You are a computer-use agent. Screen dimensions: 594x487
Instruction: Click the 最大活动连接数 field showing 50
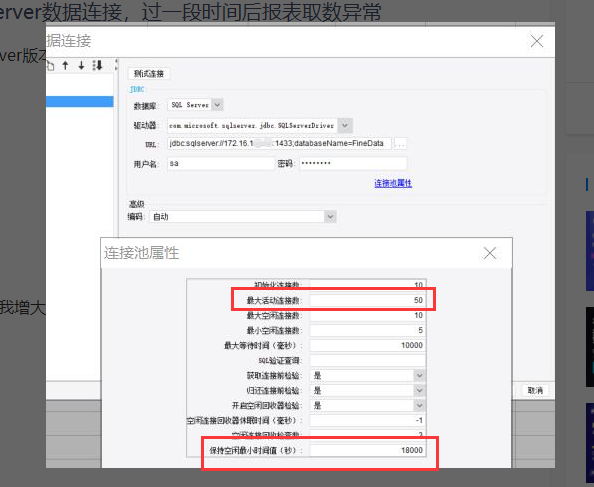pyautogui.click(x=367, y=300)
